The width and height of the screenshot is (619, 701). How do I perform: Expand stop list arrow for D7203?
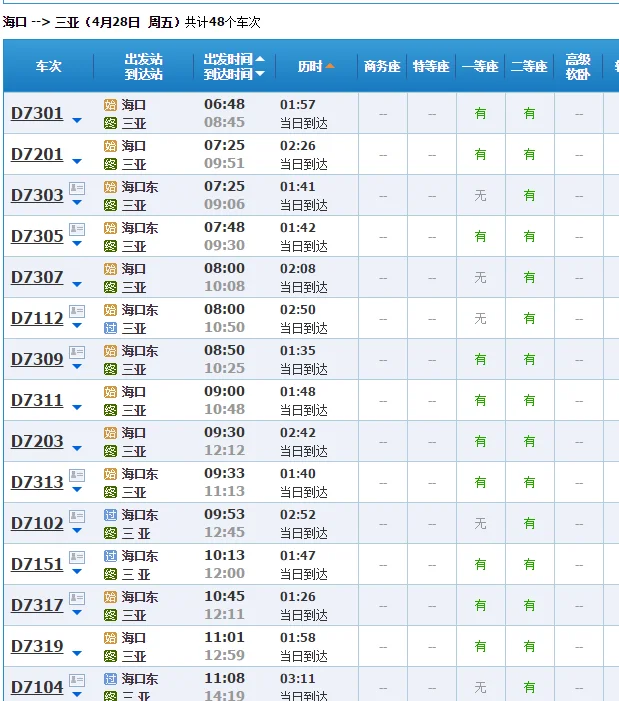click(x=77, y=448)
